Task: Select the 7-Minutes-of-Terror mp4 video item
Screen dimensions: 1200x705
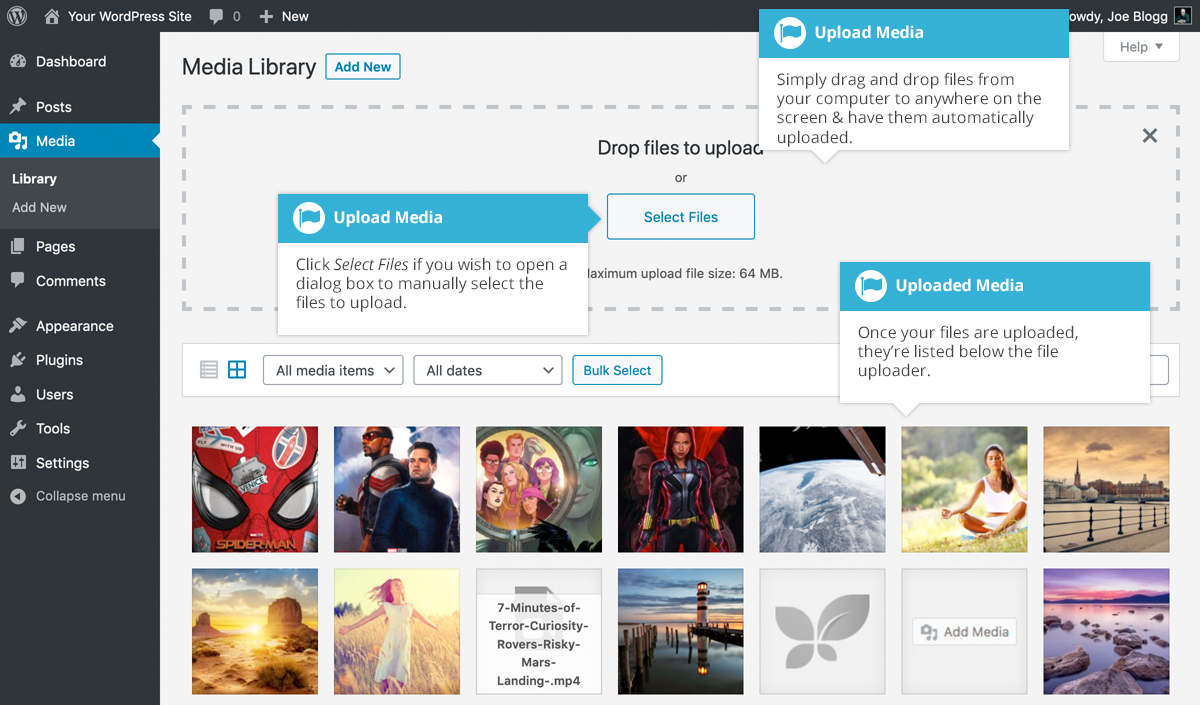Action: (x=539, y=631)
